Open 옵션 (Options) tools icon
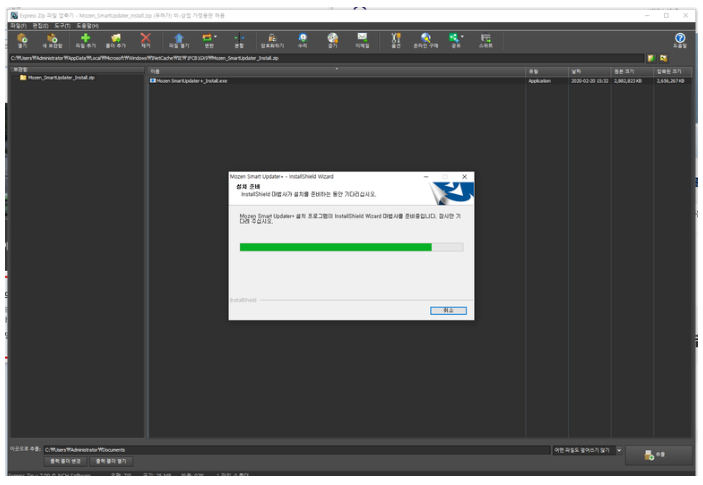Image resolution: width=703 pixels, height=485 pixels. pyautogui.click(x=396, y=40)
